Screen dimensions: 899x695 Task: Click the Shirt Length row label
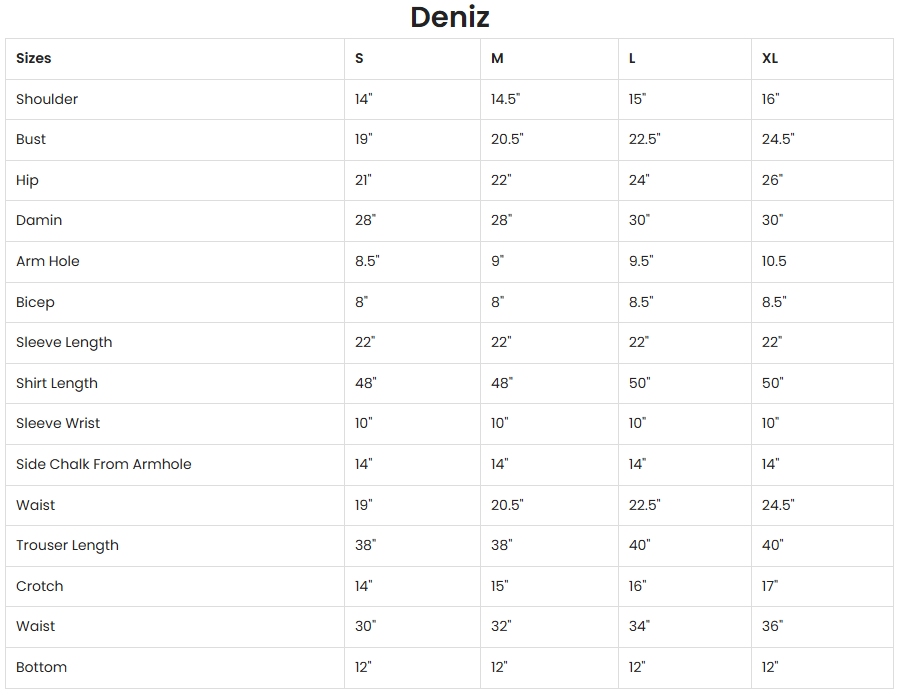pos(57,383)
